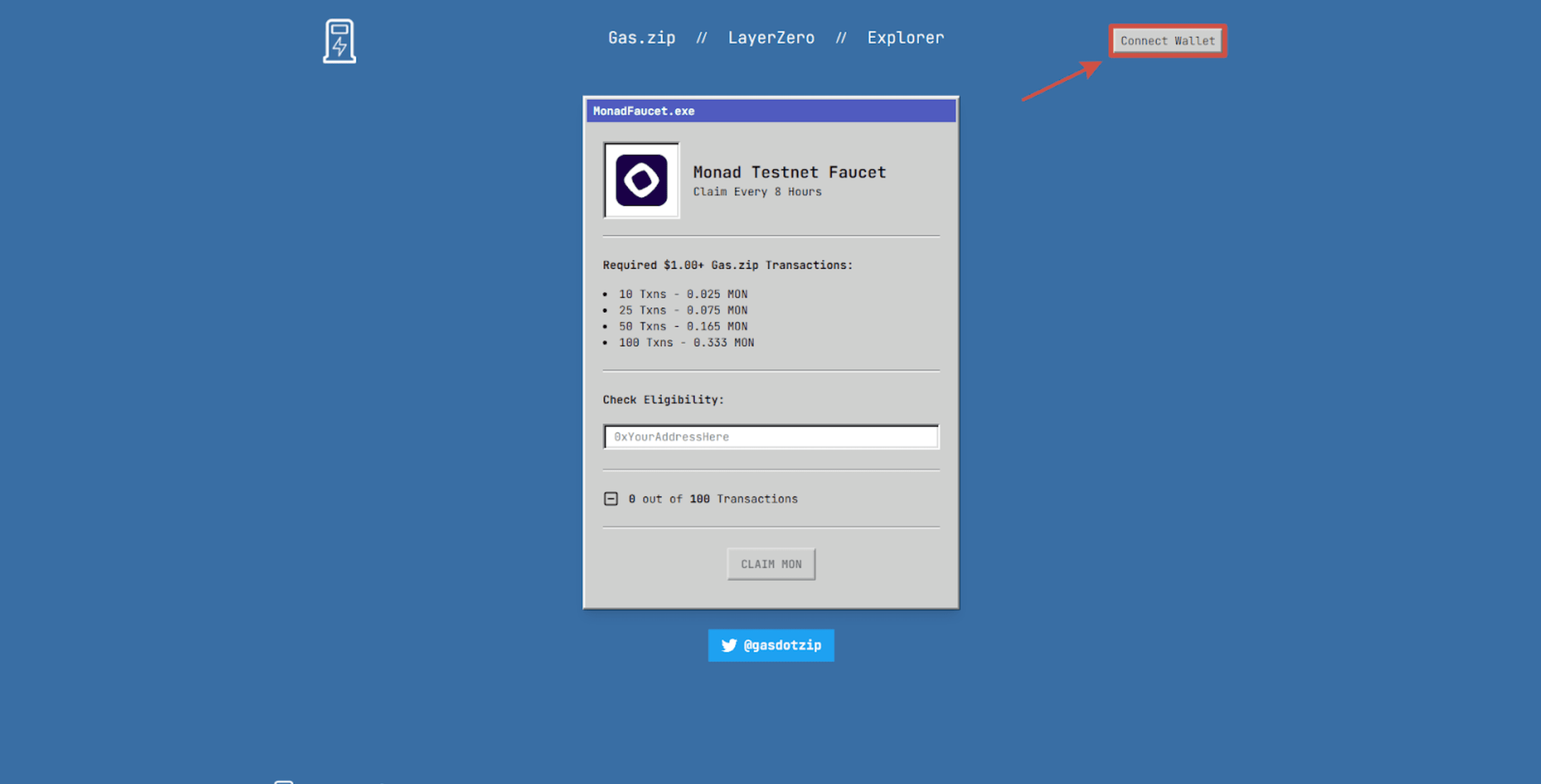Click the minus box icon beside transactions count
This screenshot has height=784, width=1541.
(610, 499)
